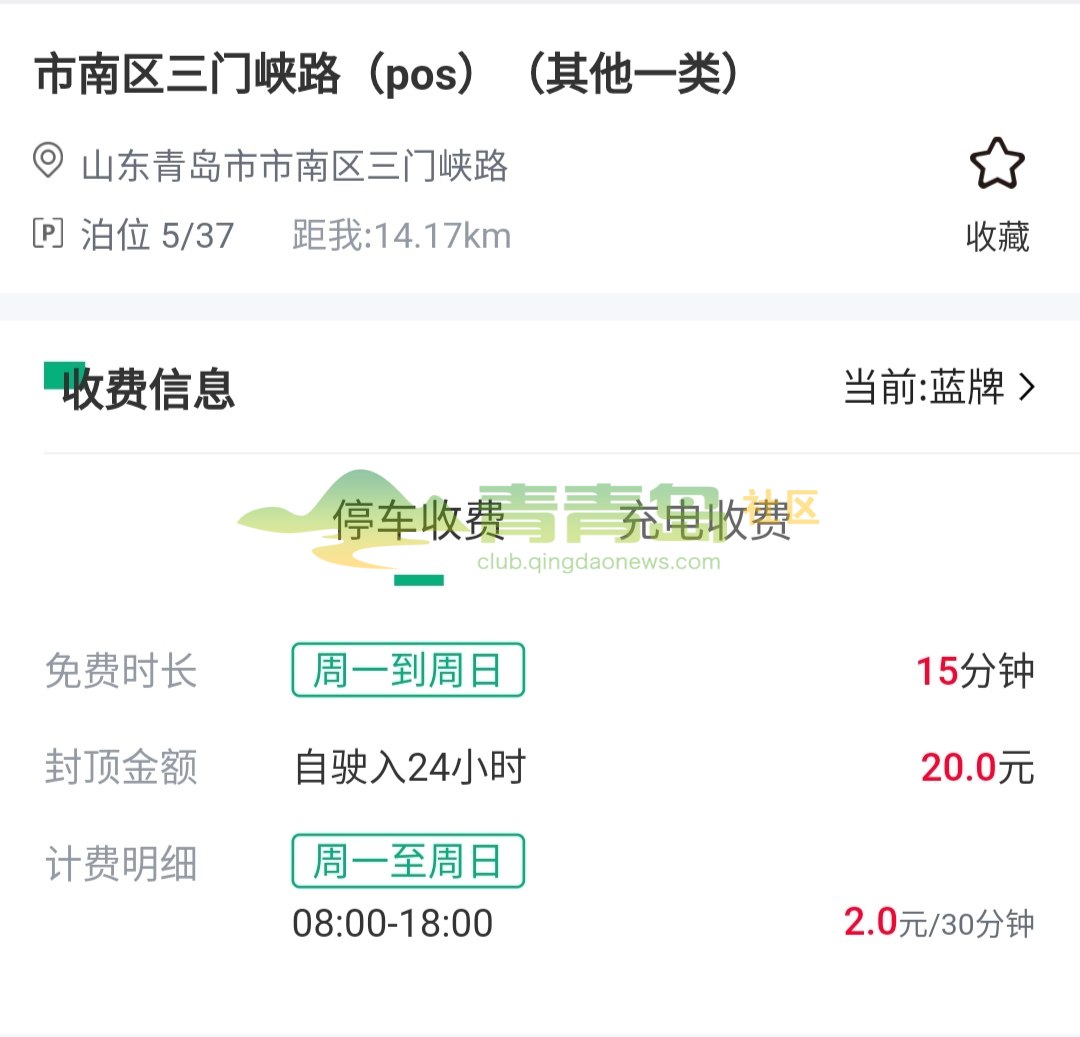Tap the distance 距我:14.17km text

click(402, 236)
